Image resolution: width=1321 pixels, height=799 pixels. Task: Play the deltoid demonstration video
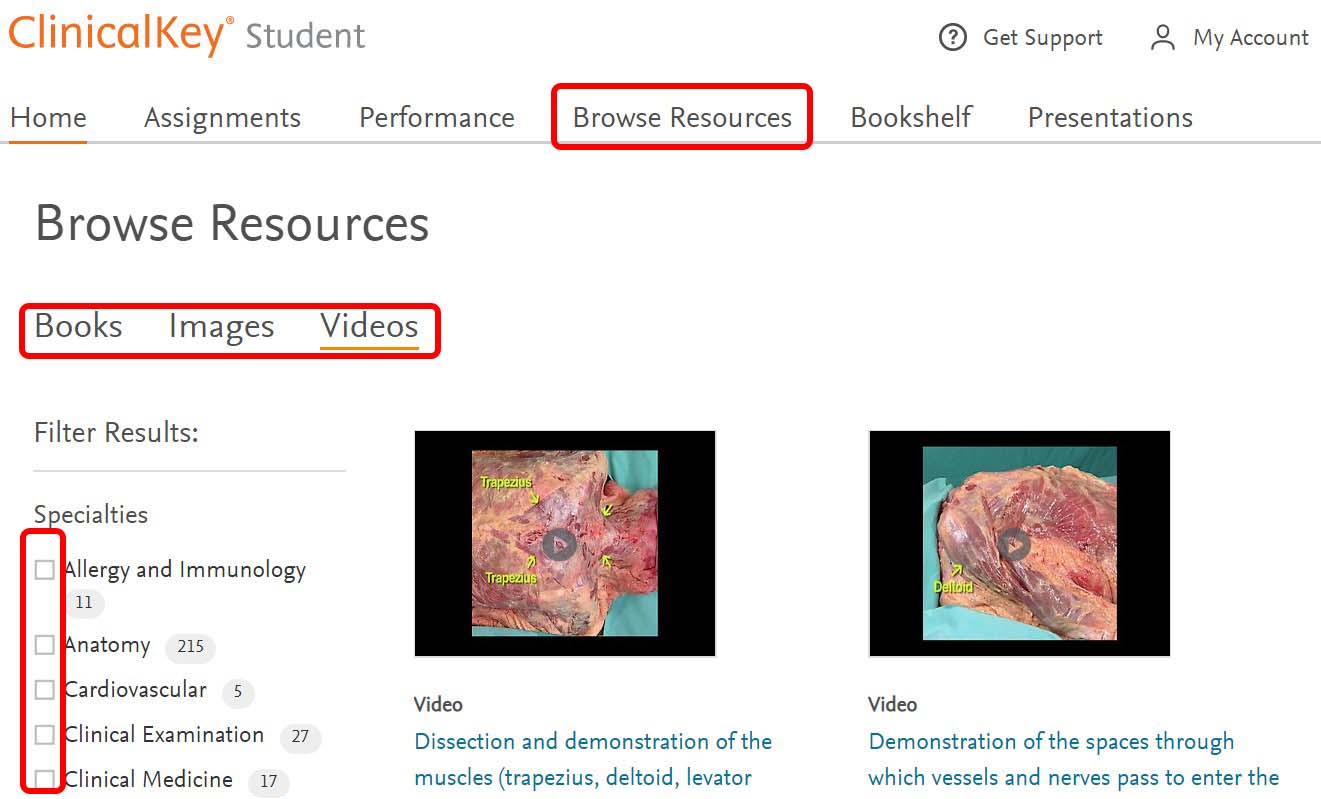(x=1014, y=544)
